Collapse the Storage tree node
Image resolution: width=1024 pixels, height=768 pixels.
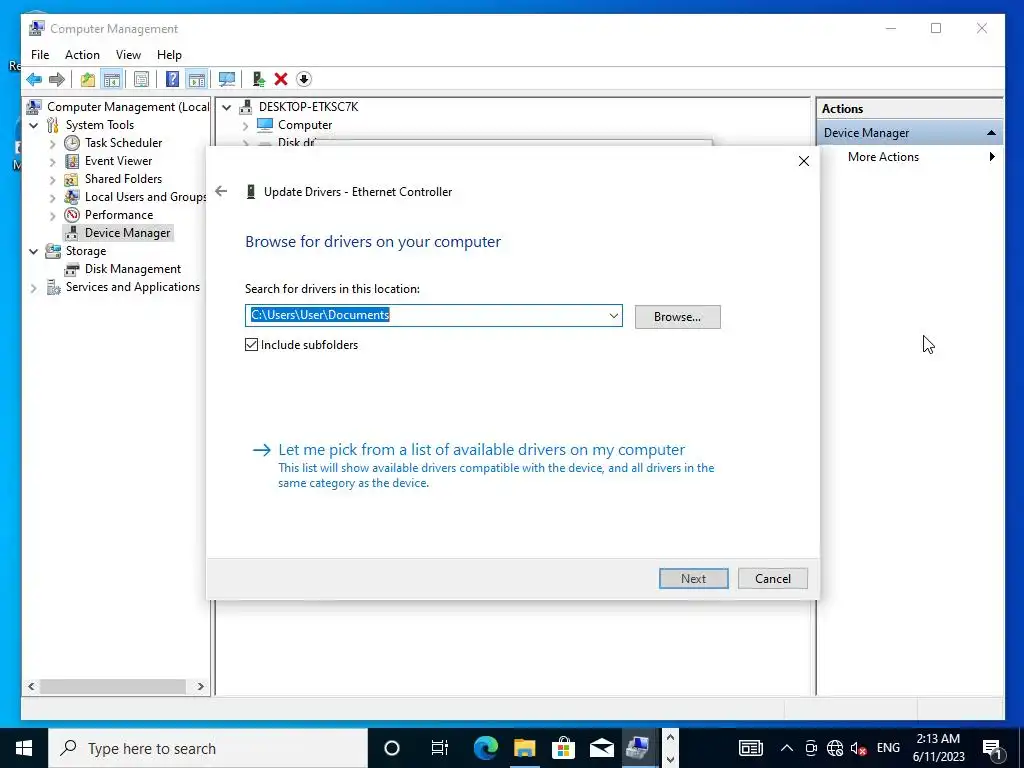click(x=34, y=251)
